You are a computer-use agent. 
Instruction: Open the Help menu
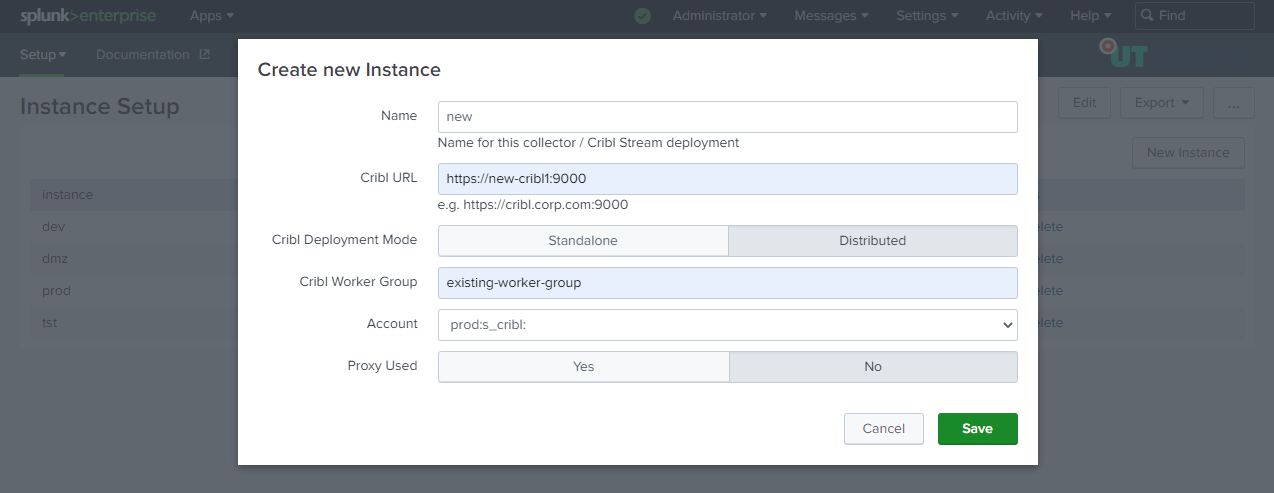click(1090, 16)
